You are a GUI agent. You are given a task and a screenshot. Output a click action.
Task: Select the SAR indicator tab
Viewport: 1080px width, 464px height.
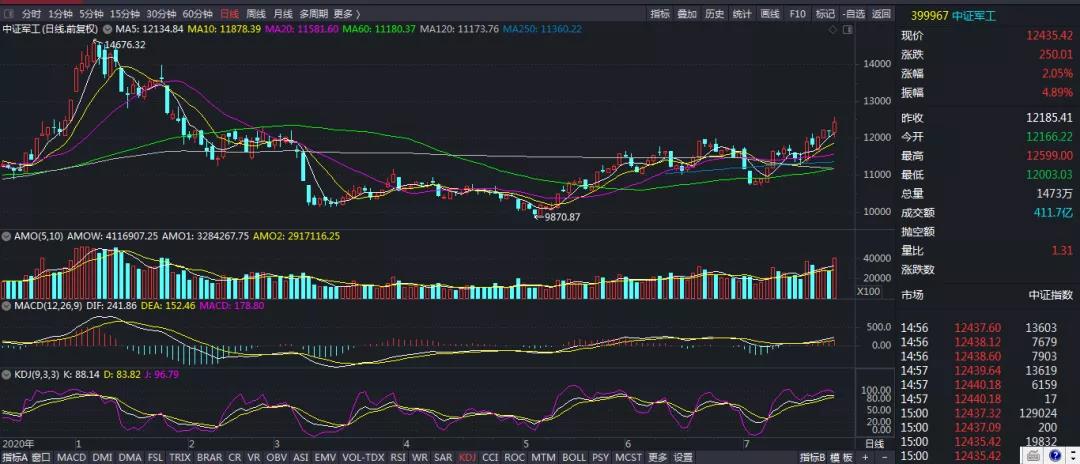coord(444,457)
